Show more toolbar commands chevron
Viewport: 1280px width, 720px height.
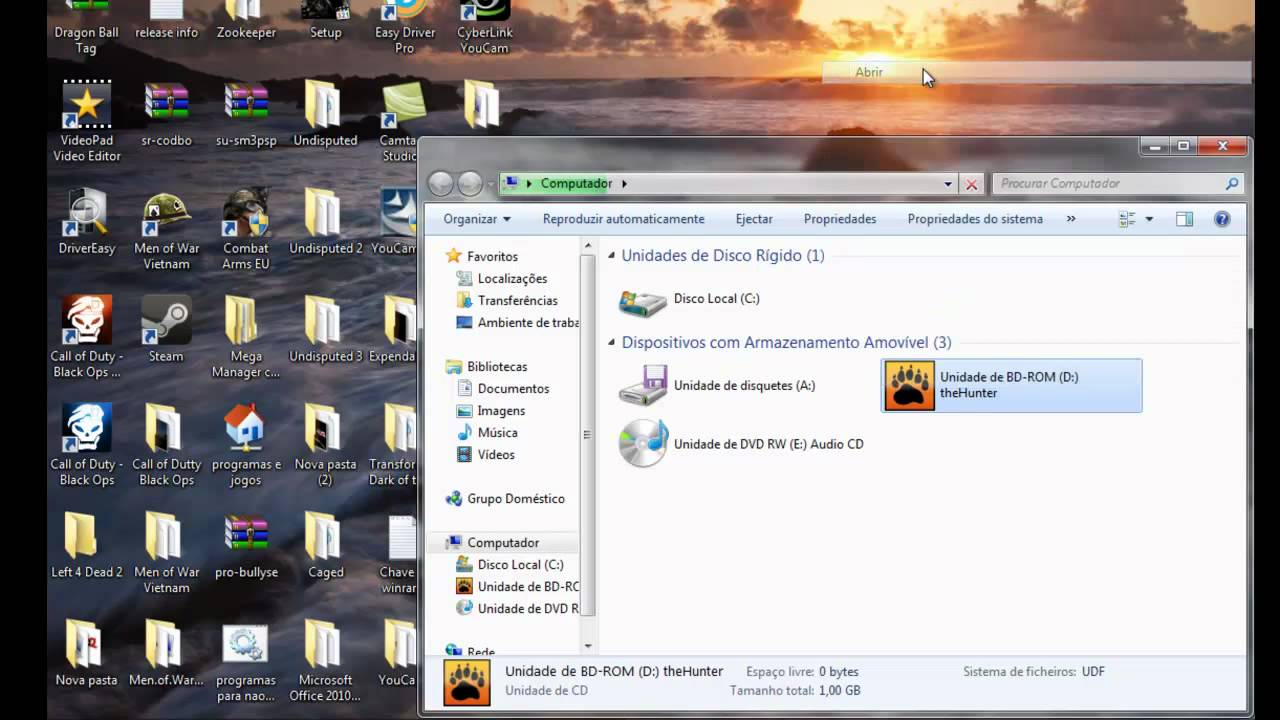1071,219
